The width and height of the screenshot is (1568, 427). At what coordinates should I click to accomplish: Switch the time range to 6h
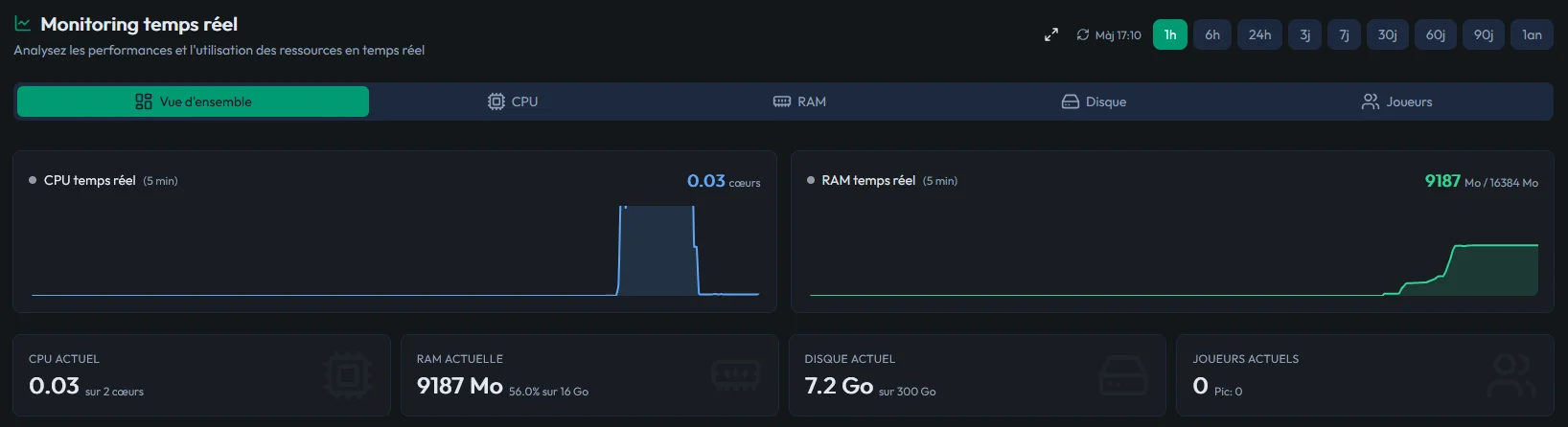coord(1212,34)
